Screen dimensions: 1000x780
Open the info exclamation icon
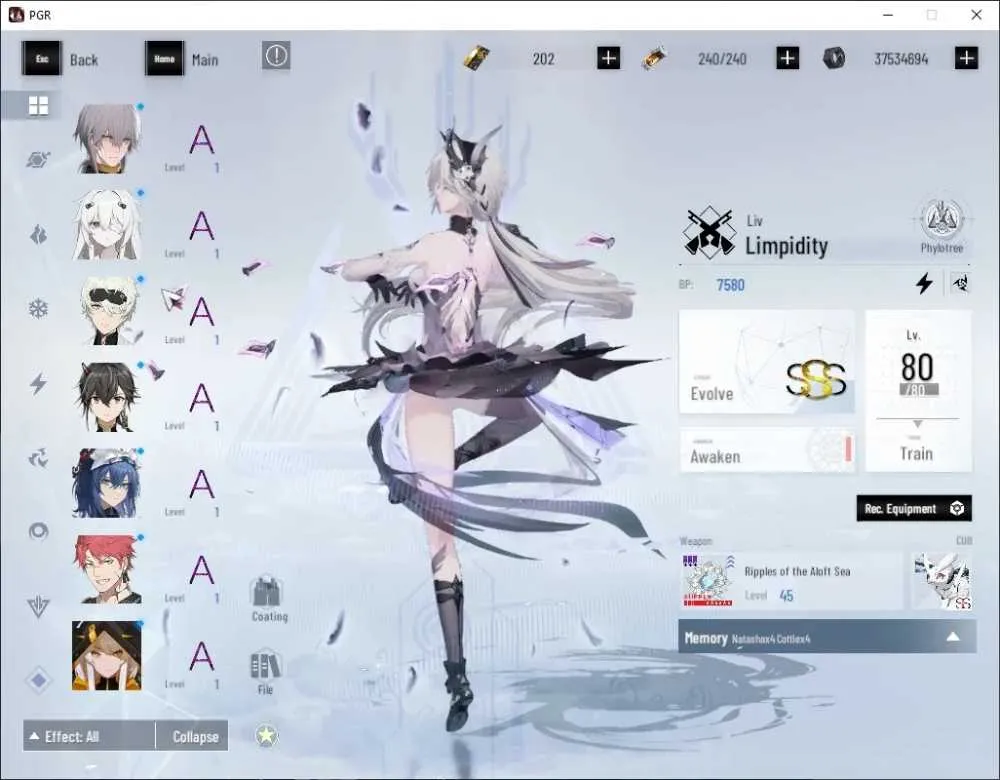[x=276, y=55]
